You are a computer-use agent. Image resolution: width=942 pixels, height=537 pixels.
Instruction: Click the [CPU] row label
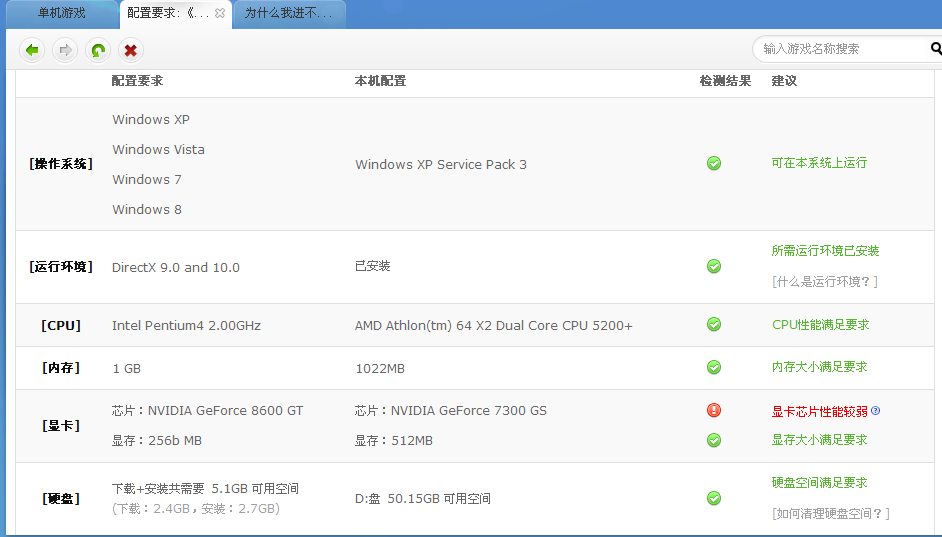pyautogui.click(x=61, y=326)
